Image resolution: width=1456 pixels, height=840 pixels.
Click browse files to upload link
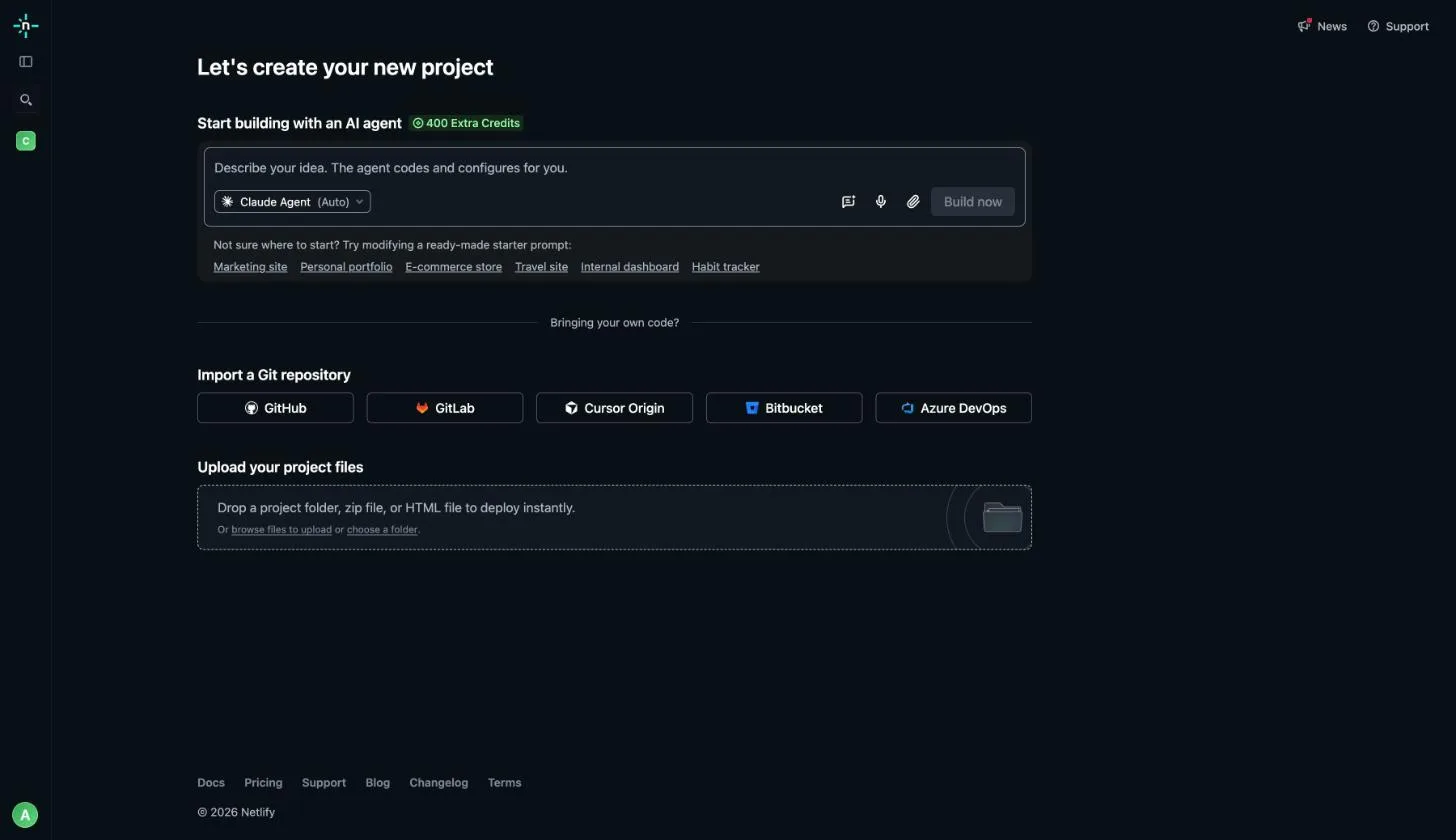pyautogui.click(x=281, y=530)
